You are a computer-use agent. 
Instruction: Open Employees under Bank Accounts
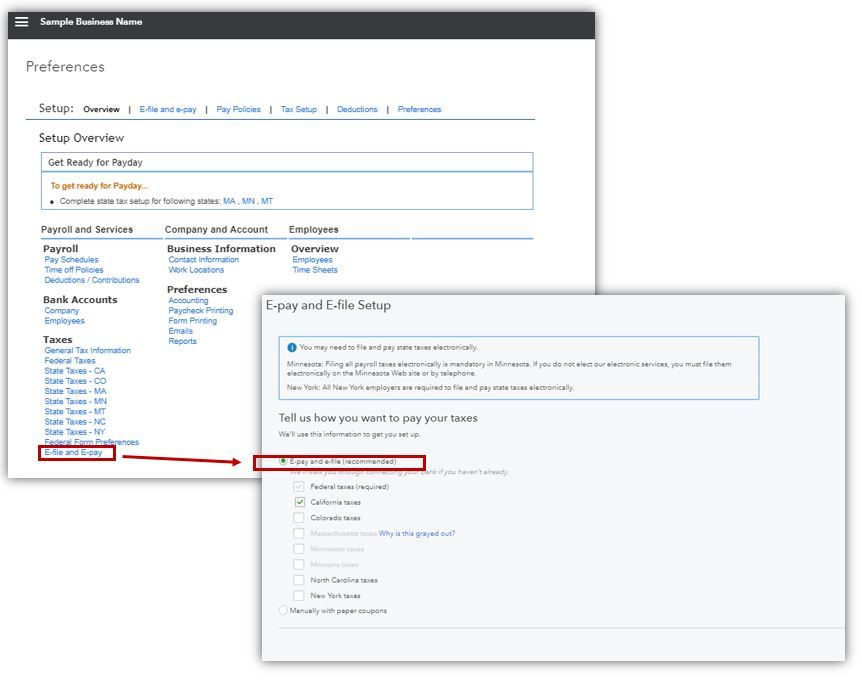pyautogui.click(x=64, y=321)
